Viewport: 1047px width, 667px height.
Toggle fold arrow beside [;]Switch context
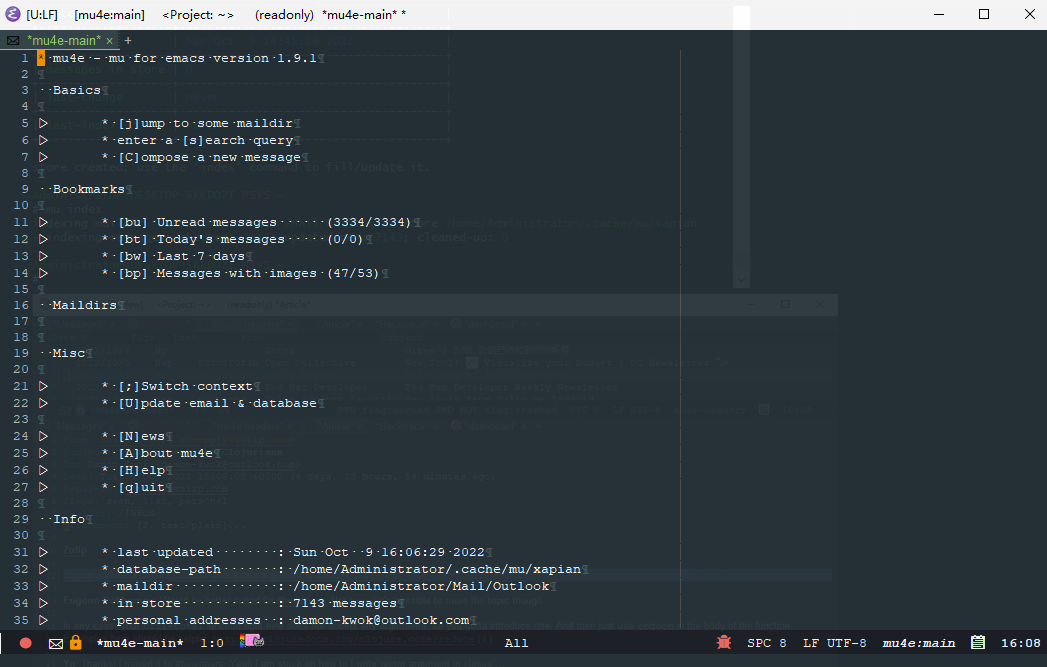click(x=43, y=386)
